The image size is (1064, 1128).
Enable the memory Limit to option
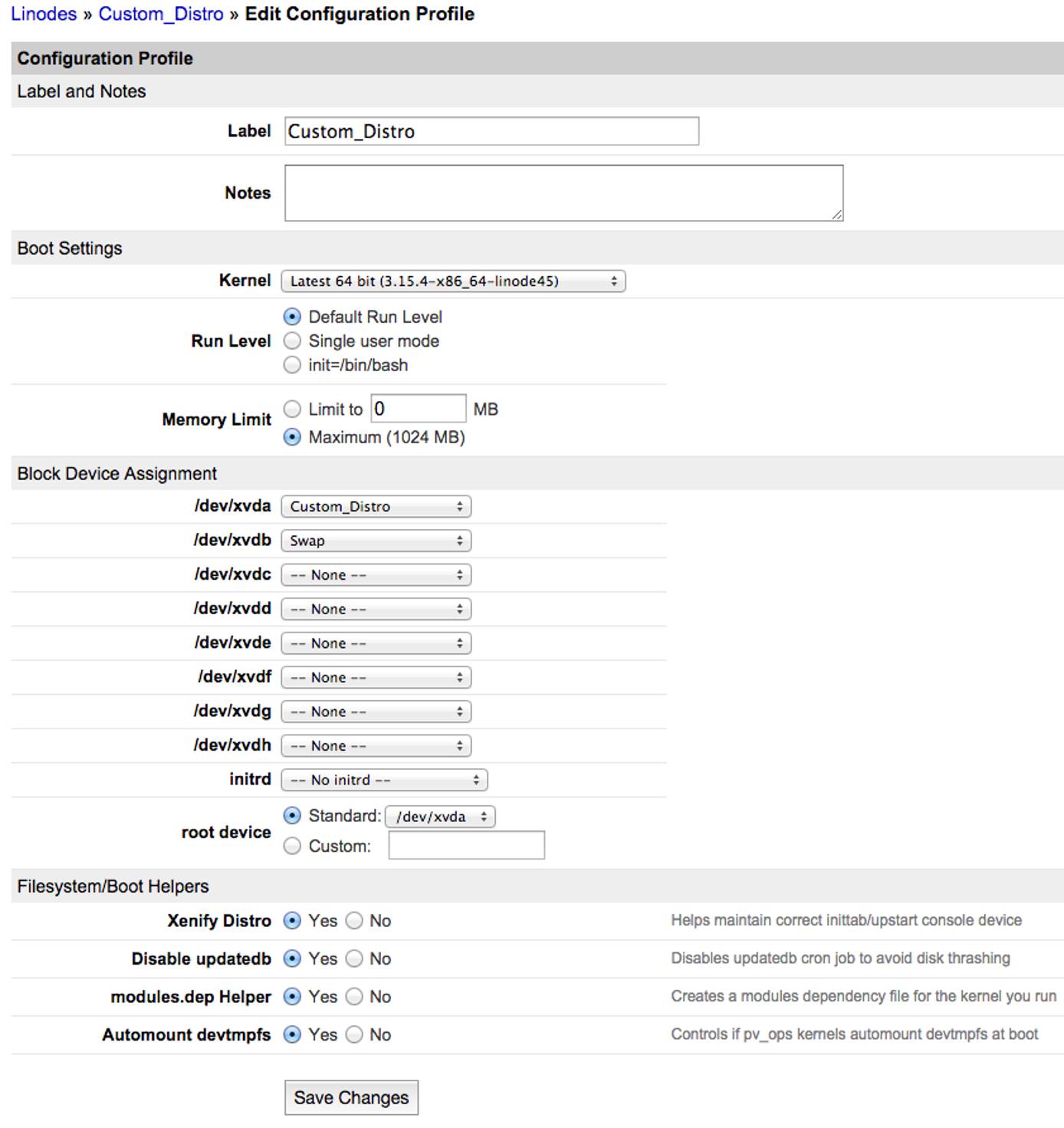coord(292,409)
